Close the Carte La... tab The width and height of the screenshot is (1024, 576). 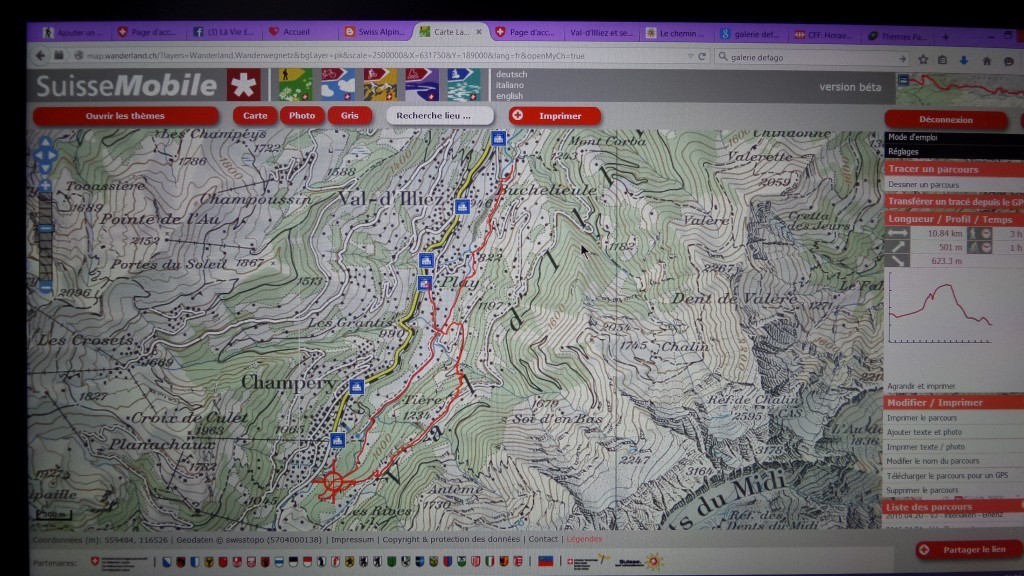tap(479, 31)
